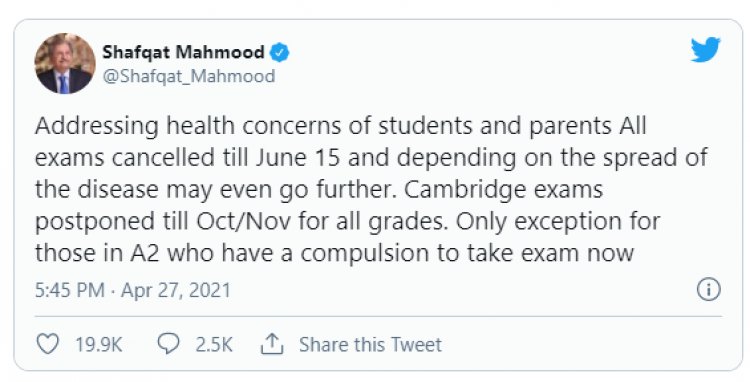Visit the @Shafqat_Mahmood handle link
This screenshot has width=750, height=382.
click(x=189, y=76)
